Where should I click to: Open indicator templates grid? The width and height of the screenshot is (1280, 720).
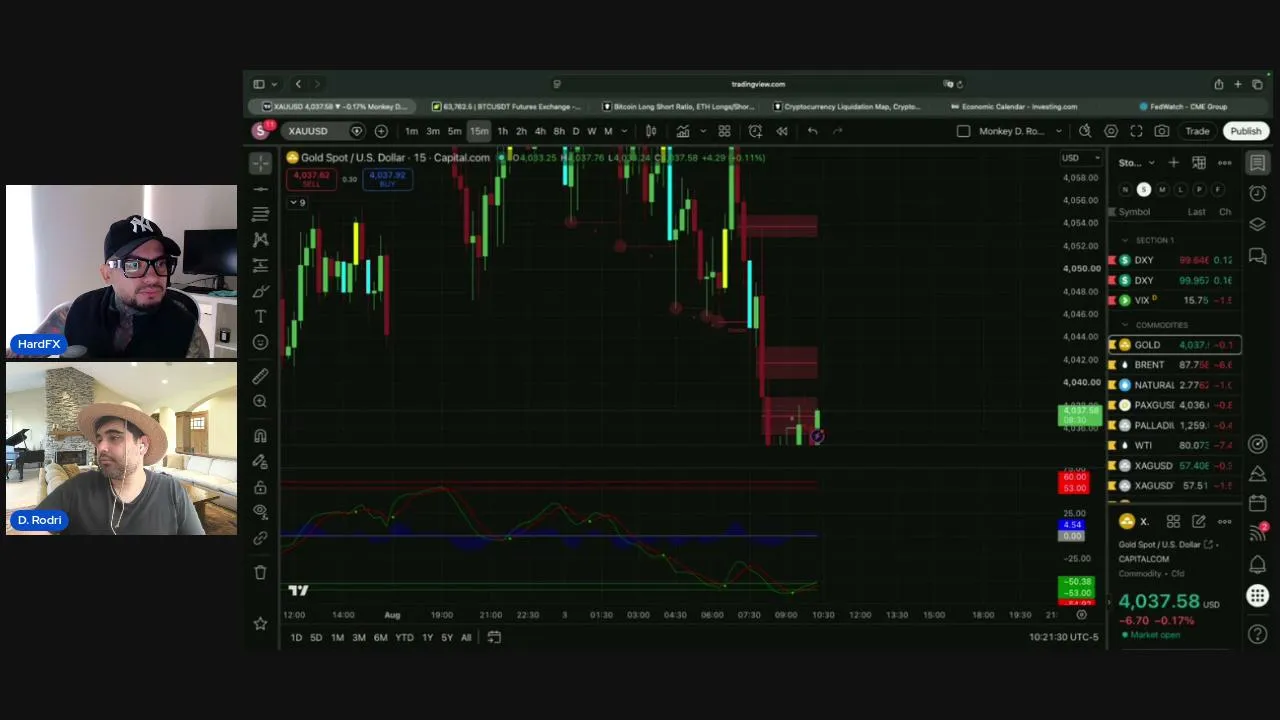[724, 131]
